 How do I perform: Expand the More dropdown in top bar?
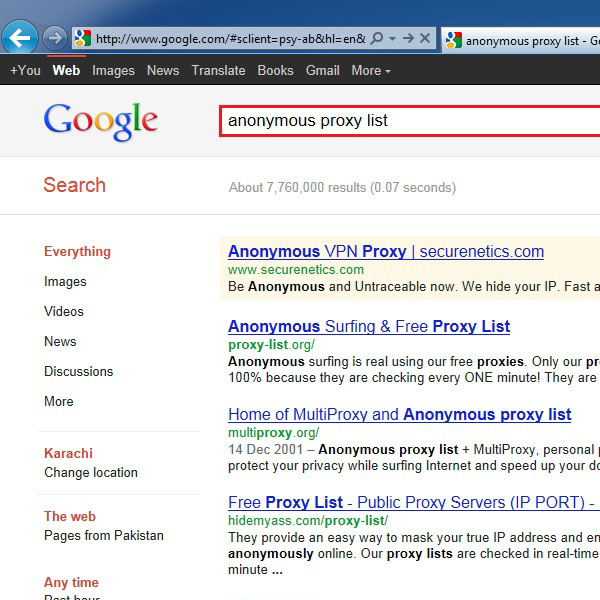371,70
